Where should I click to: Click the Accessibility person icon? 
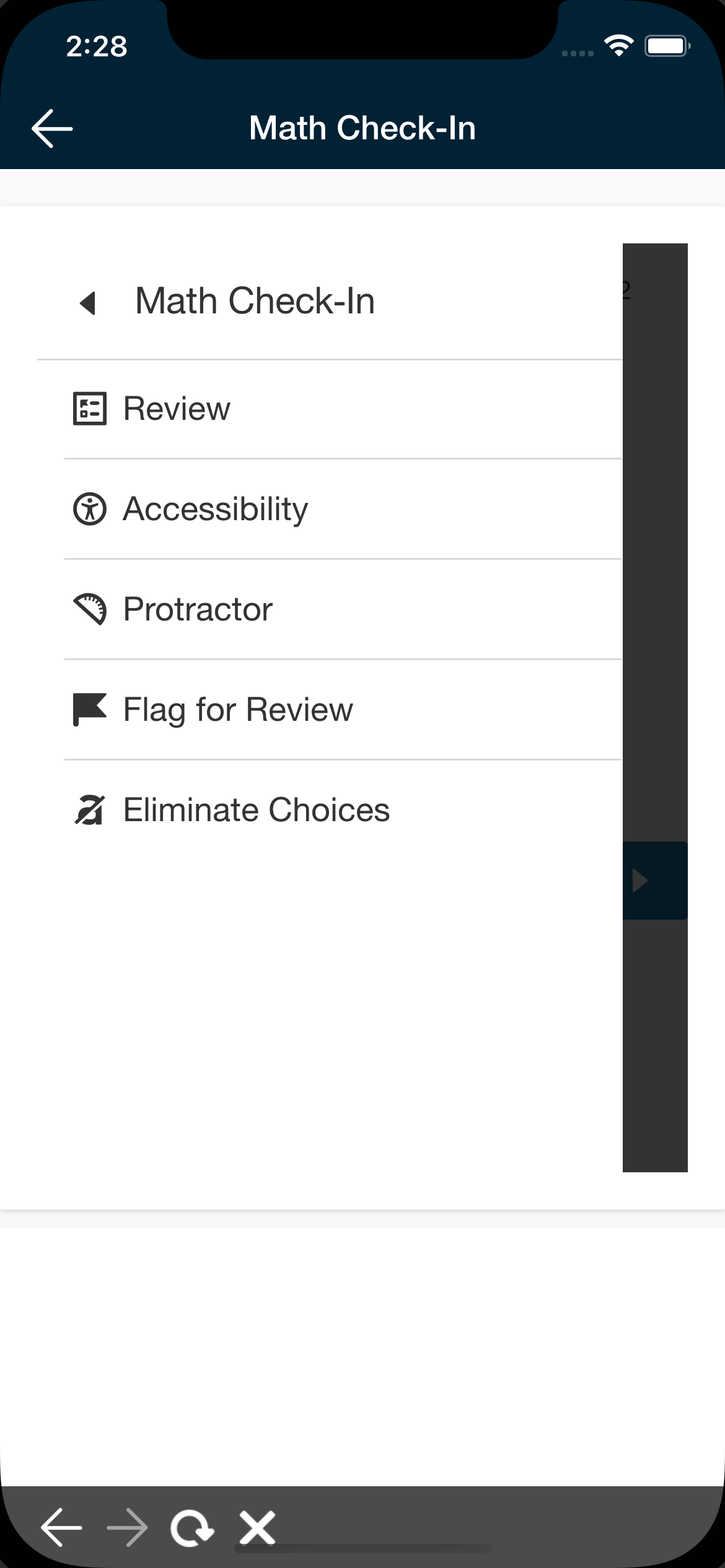coord(90,509)
